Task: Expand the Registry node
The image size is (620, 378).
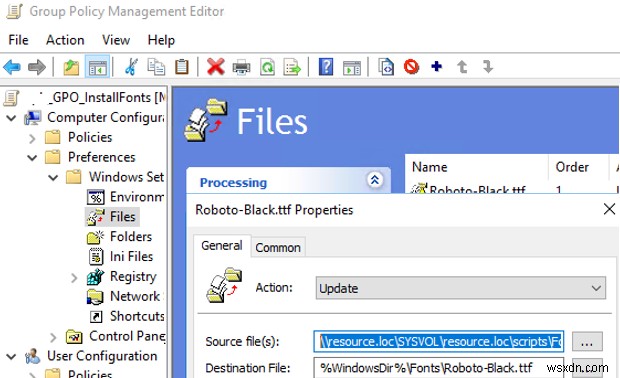Action: pos(74,278)
